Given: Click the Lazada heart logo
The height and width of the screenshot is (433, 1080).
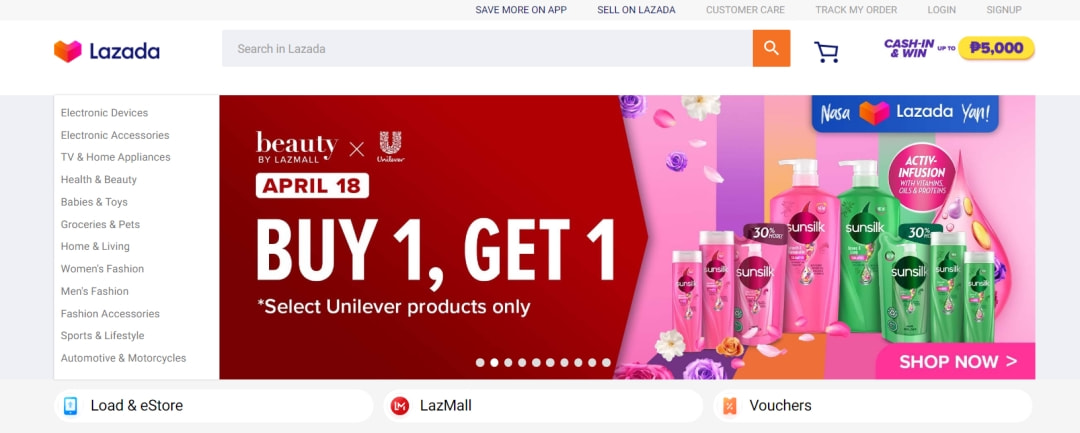Looking at the screenshot, I should pos(68,51).
